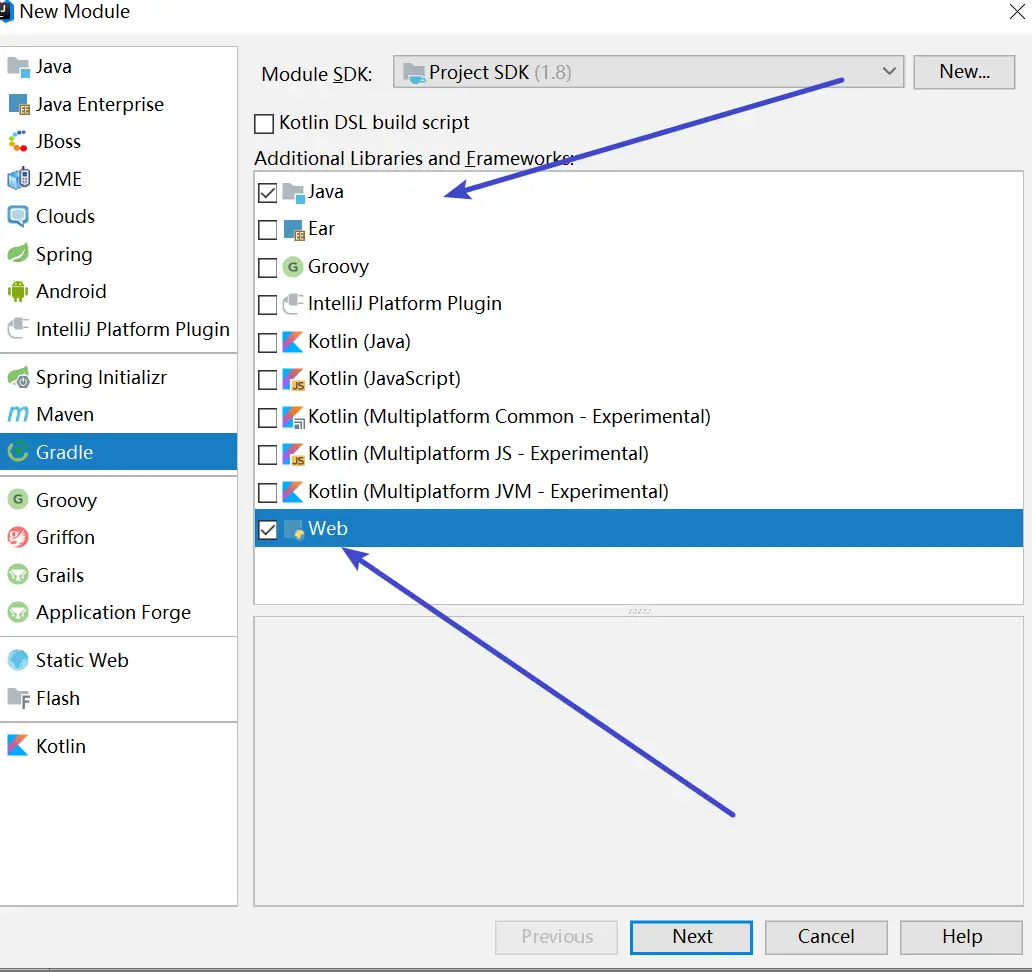
Task: Click the Next button
Action: click(691, 936)
